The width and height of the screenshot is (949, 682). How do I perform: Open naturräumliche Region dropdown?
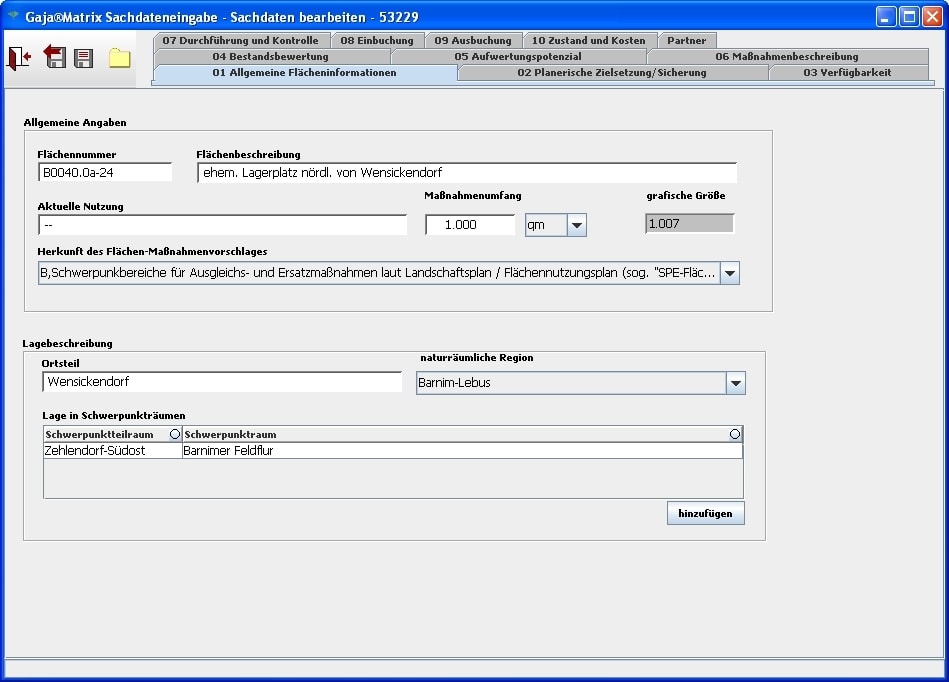point(735,383)
